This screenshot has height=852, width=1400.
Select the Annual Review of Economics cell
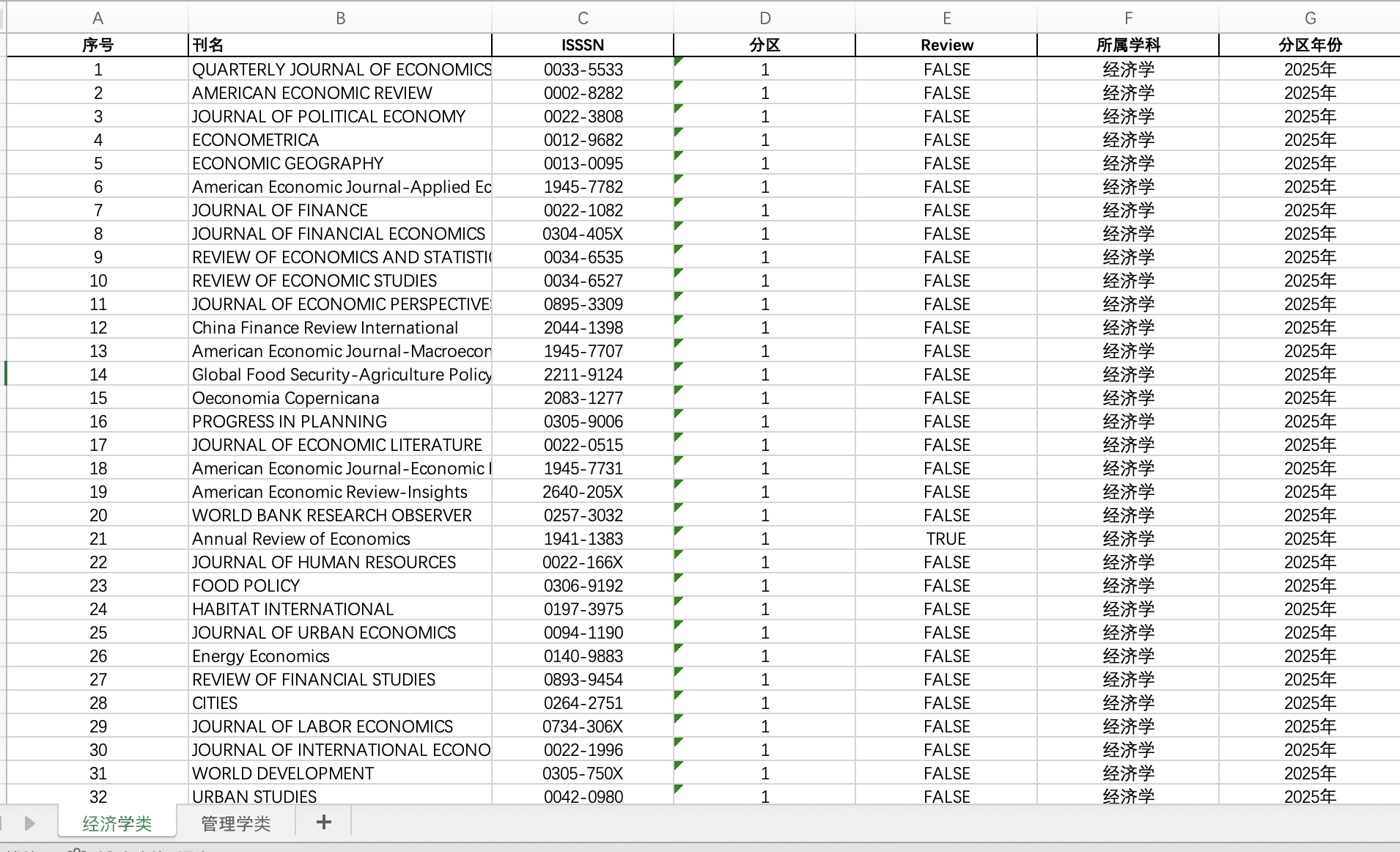click(340, 538)
